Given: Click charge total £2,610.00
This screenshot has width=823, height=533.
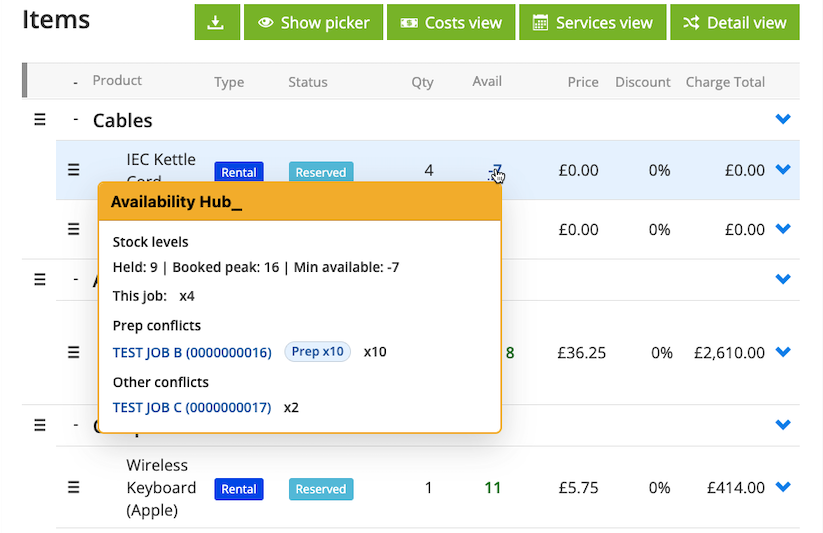Looking at the screenshot, I should (729, 353).
